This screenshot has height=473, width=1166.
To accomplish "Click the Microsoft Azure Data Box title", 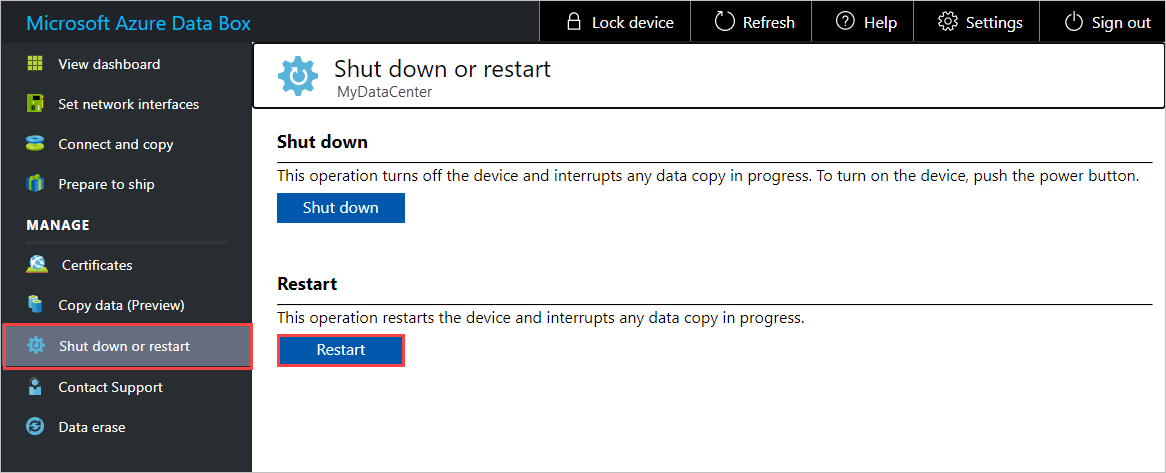I will tap(138, 23).
